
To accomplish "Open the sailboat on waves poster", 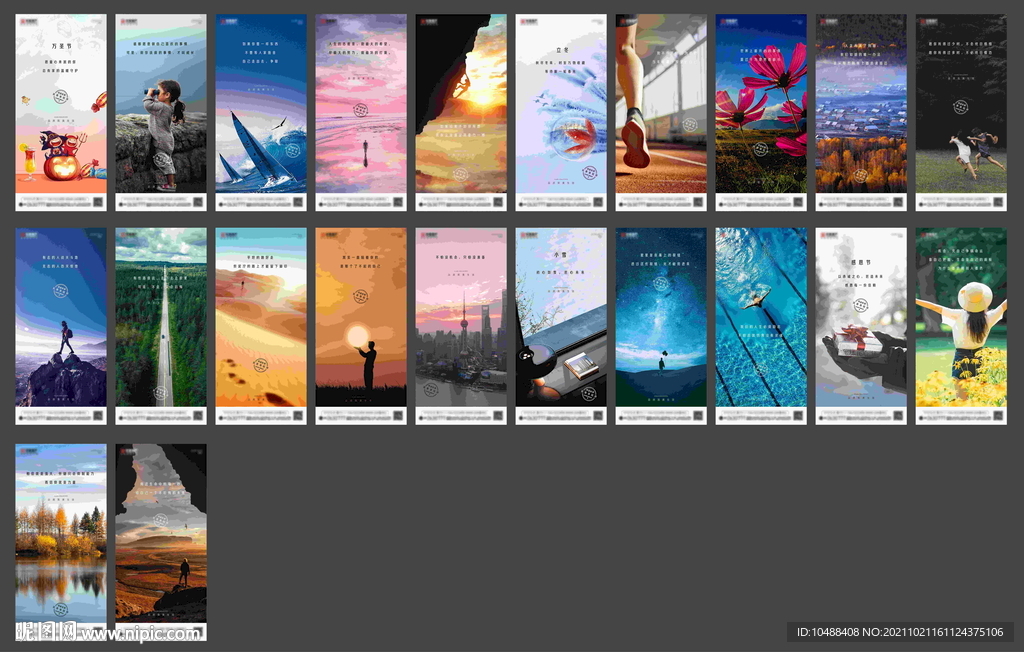I will tap(261, 112).
